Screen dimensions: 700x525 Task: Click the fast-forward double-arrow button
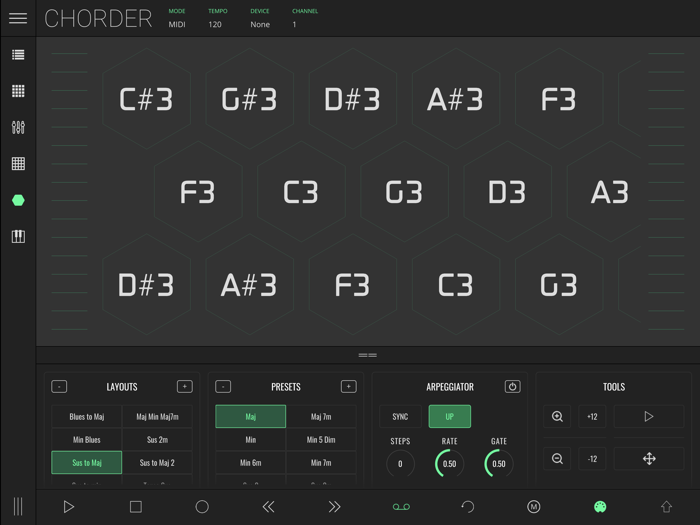(334, 507)
